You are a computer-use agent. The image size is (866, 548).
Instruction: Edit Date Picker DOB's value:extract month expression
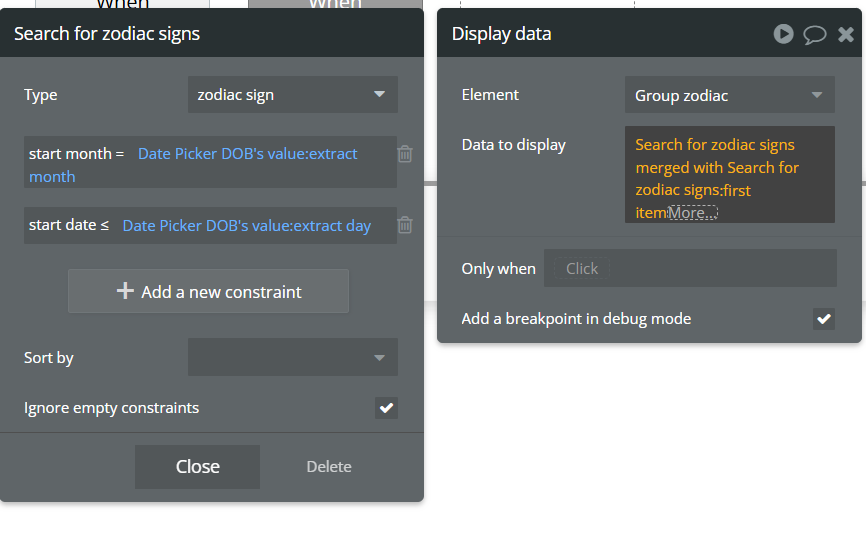click(x=193, y=165)
